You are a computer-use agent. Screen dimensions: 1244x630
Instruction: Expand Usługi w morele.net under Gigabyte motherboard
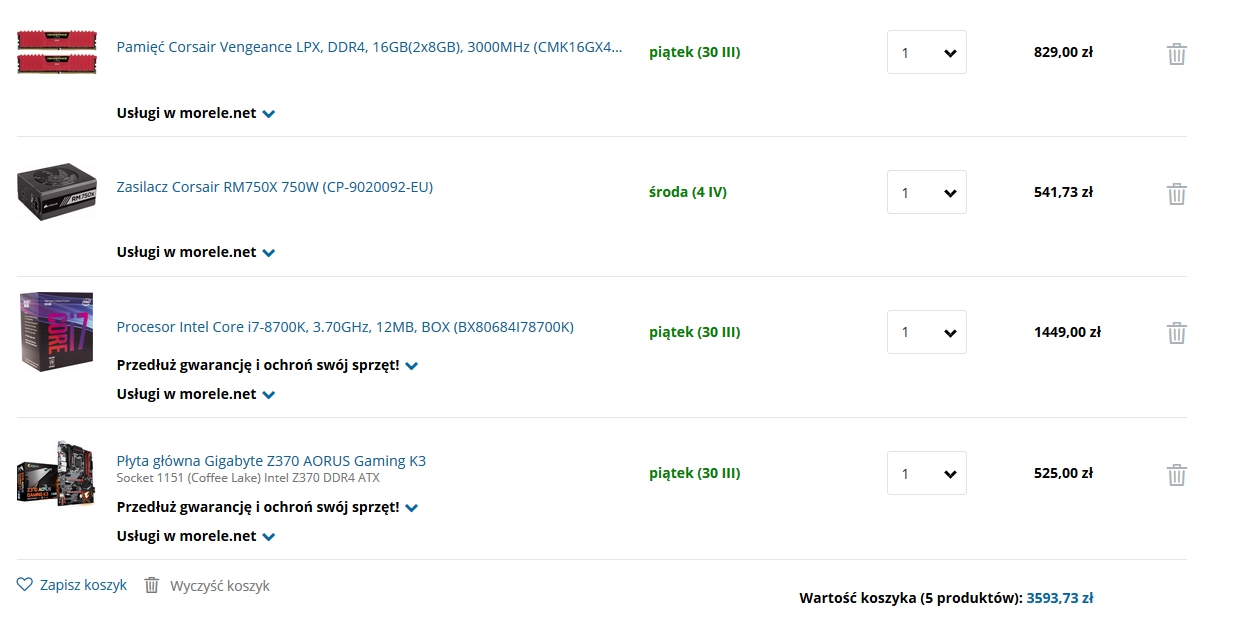coord(196,536)
